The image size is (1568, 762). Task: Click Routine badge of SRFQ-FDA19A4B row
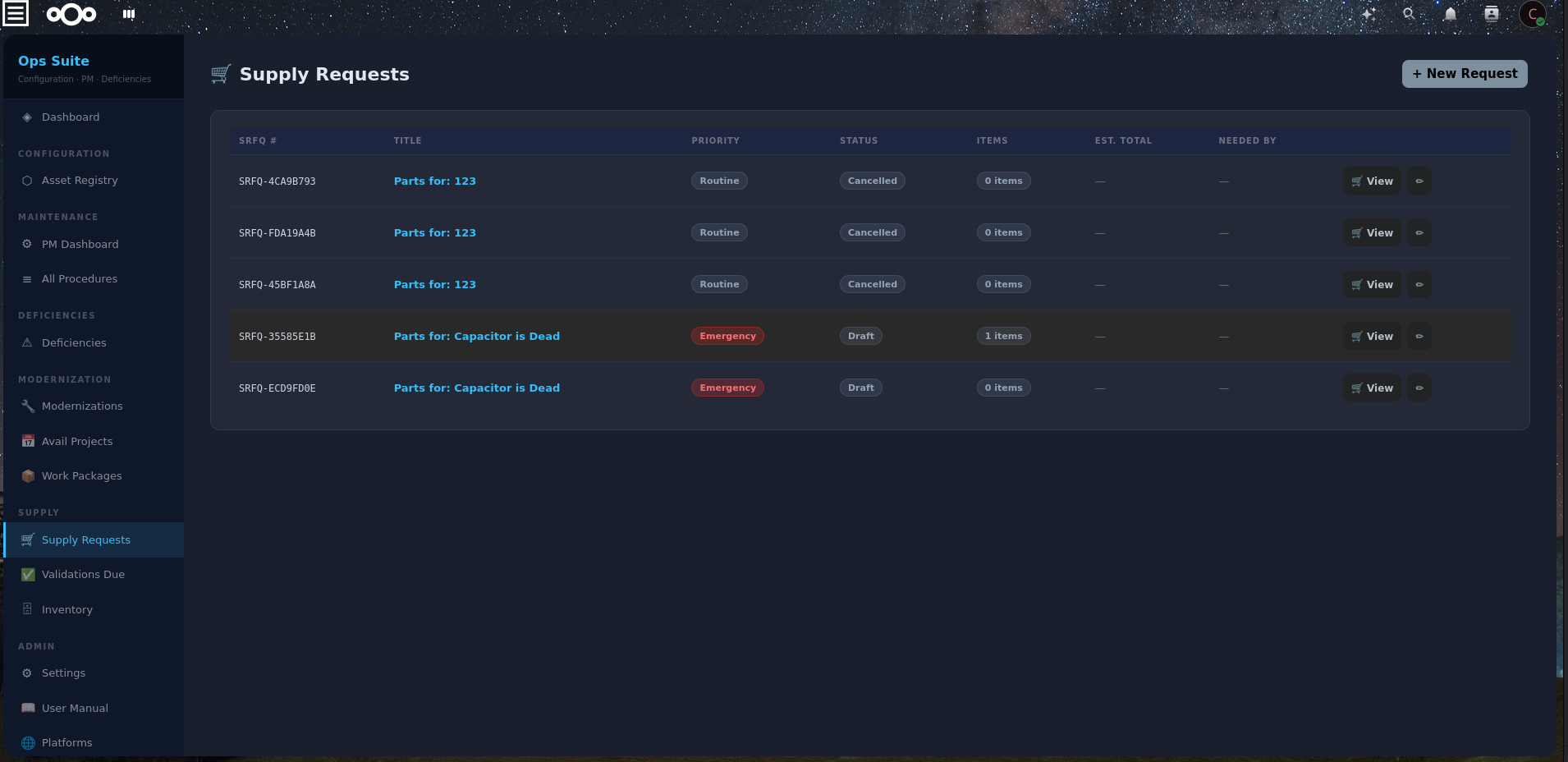pyautogui.click(x=719, y=233)
